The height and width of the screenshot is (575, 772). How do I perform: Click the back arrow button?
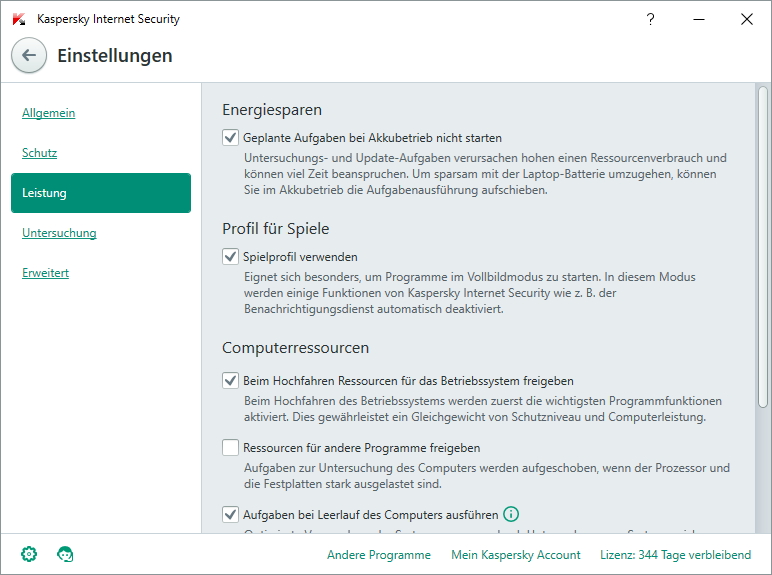[x=29, y=55]
